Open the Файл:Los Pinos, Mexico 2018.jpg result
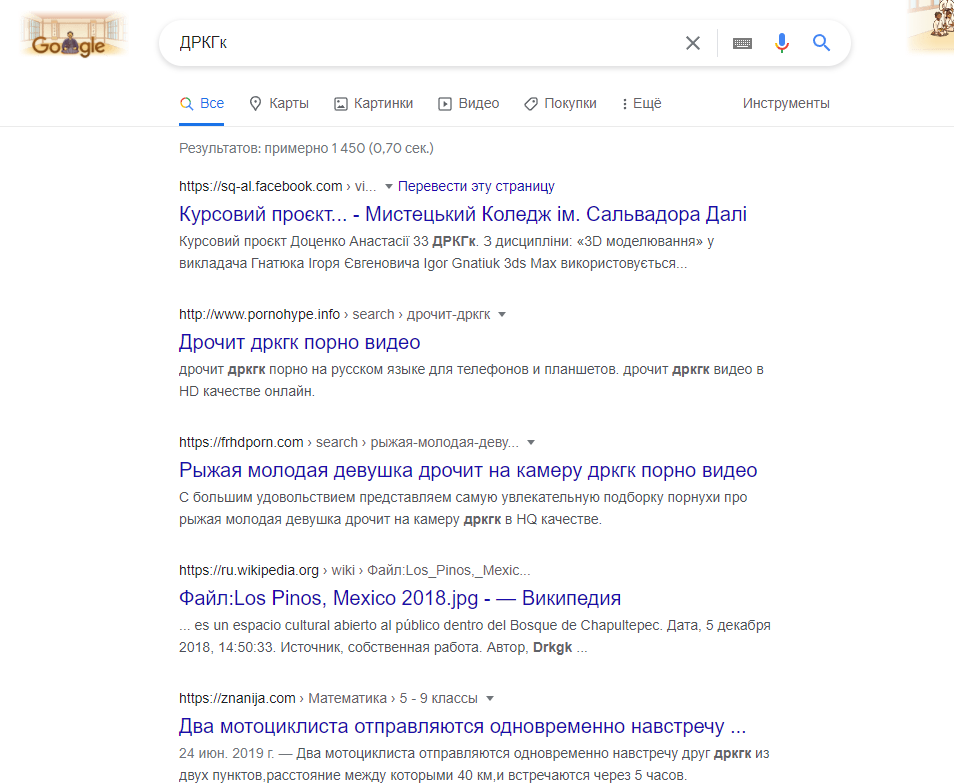 (x=400, y=598)
